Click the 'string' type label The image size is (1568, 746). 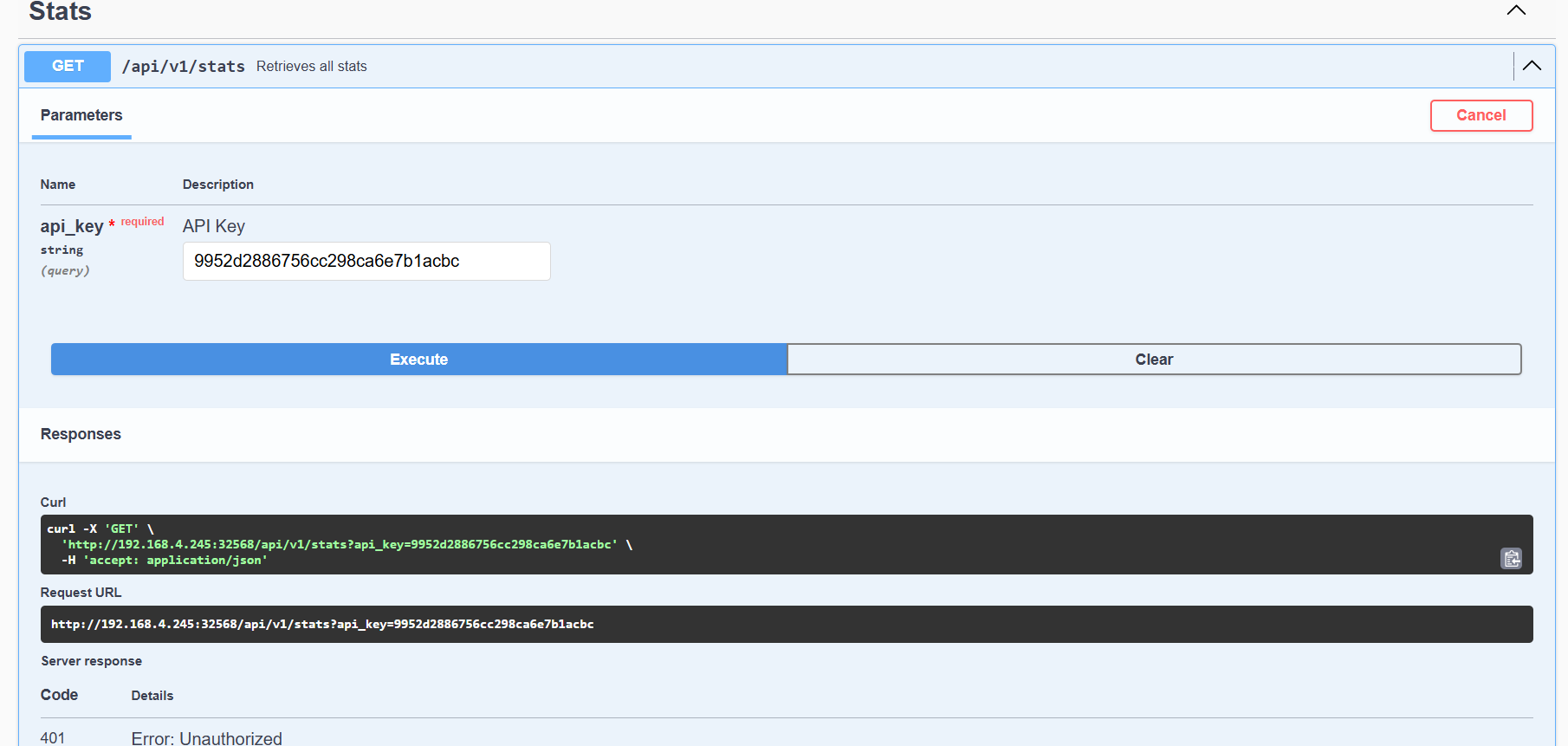pos(62,250)
